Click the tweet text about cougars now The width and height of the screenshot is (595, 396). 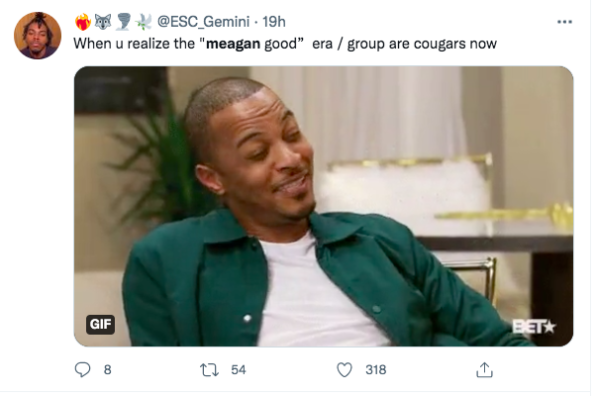click(x=285, y=44)
